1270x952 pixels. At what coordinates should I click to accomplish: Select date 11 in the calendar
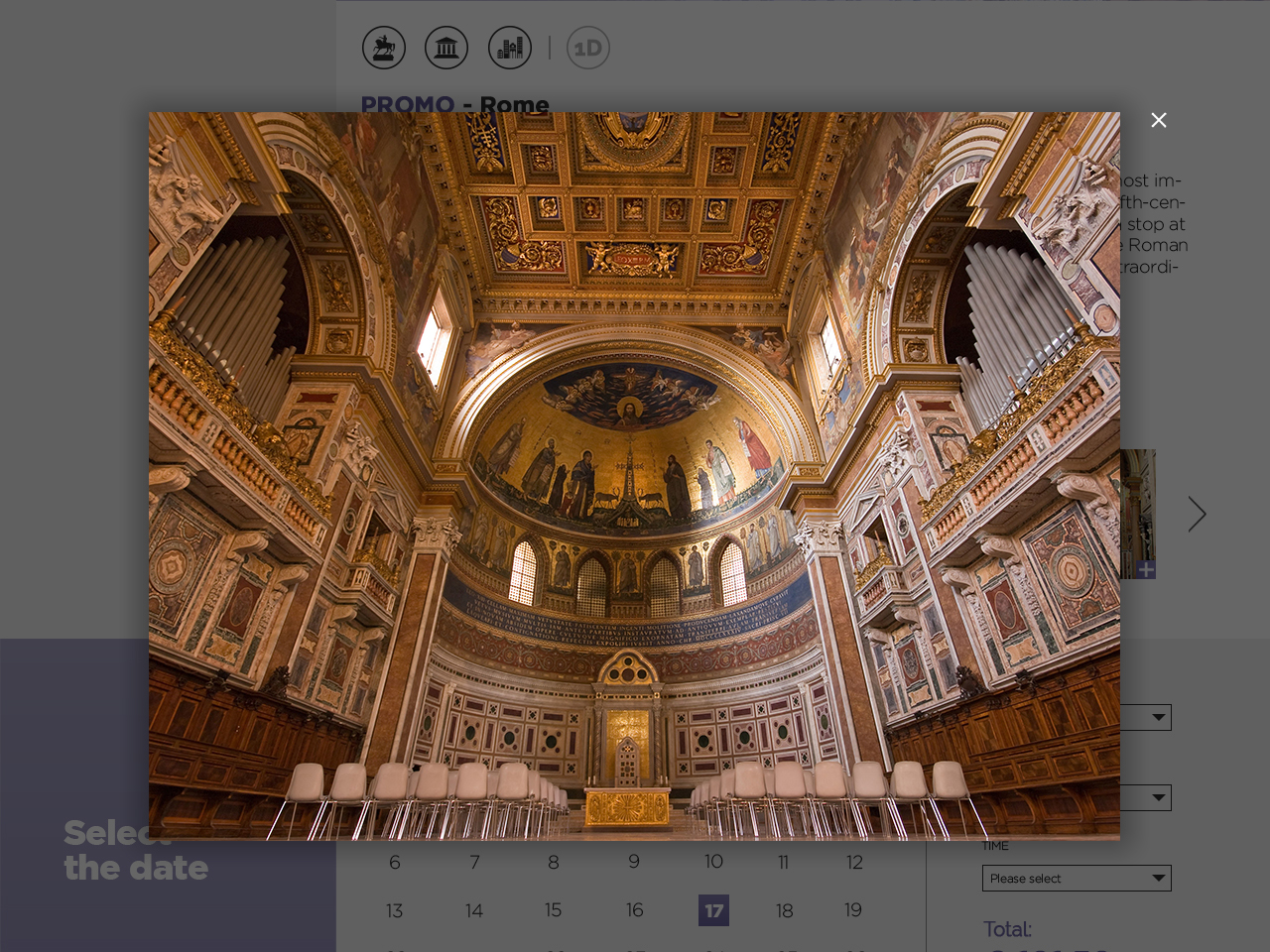point(784,862)
